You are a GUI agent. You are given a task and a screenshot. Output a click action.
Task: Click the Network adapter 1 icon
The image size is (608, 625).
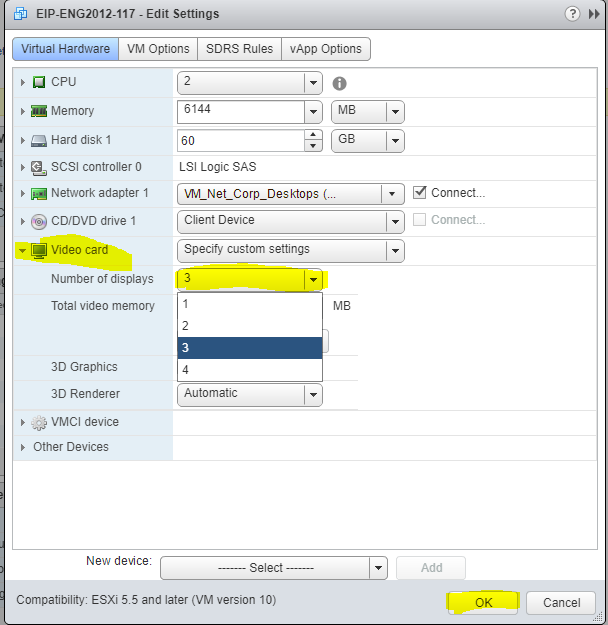pyautogui.click(x=39, y=194)
